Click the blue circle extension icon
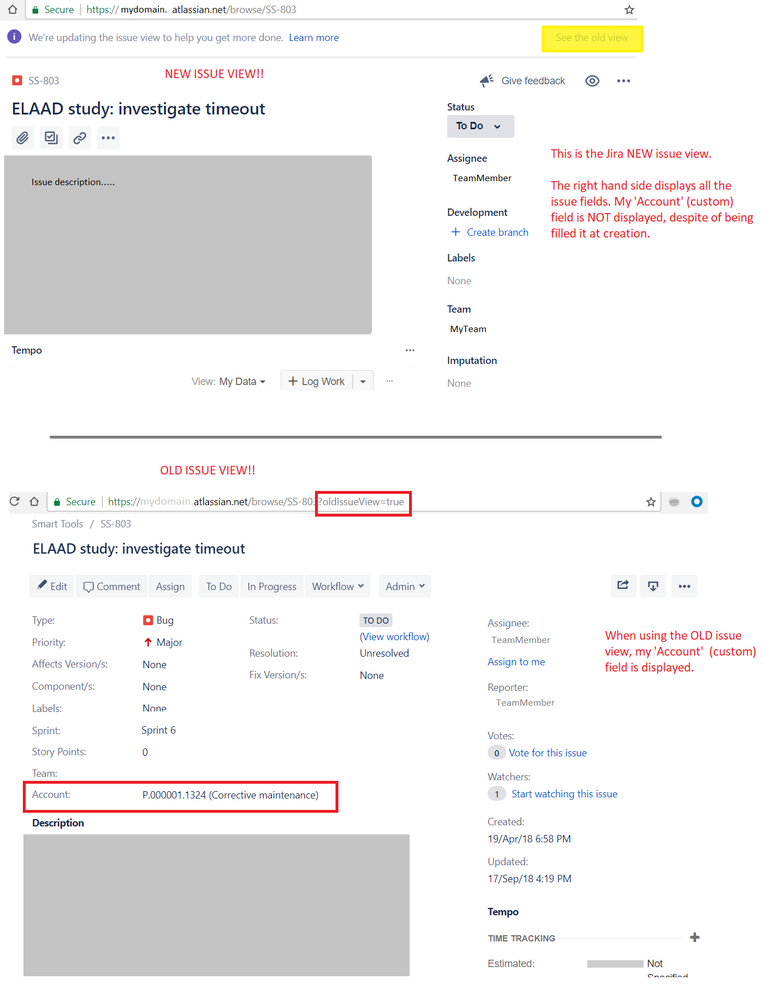777x999 pixels. pos(697,501)
